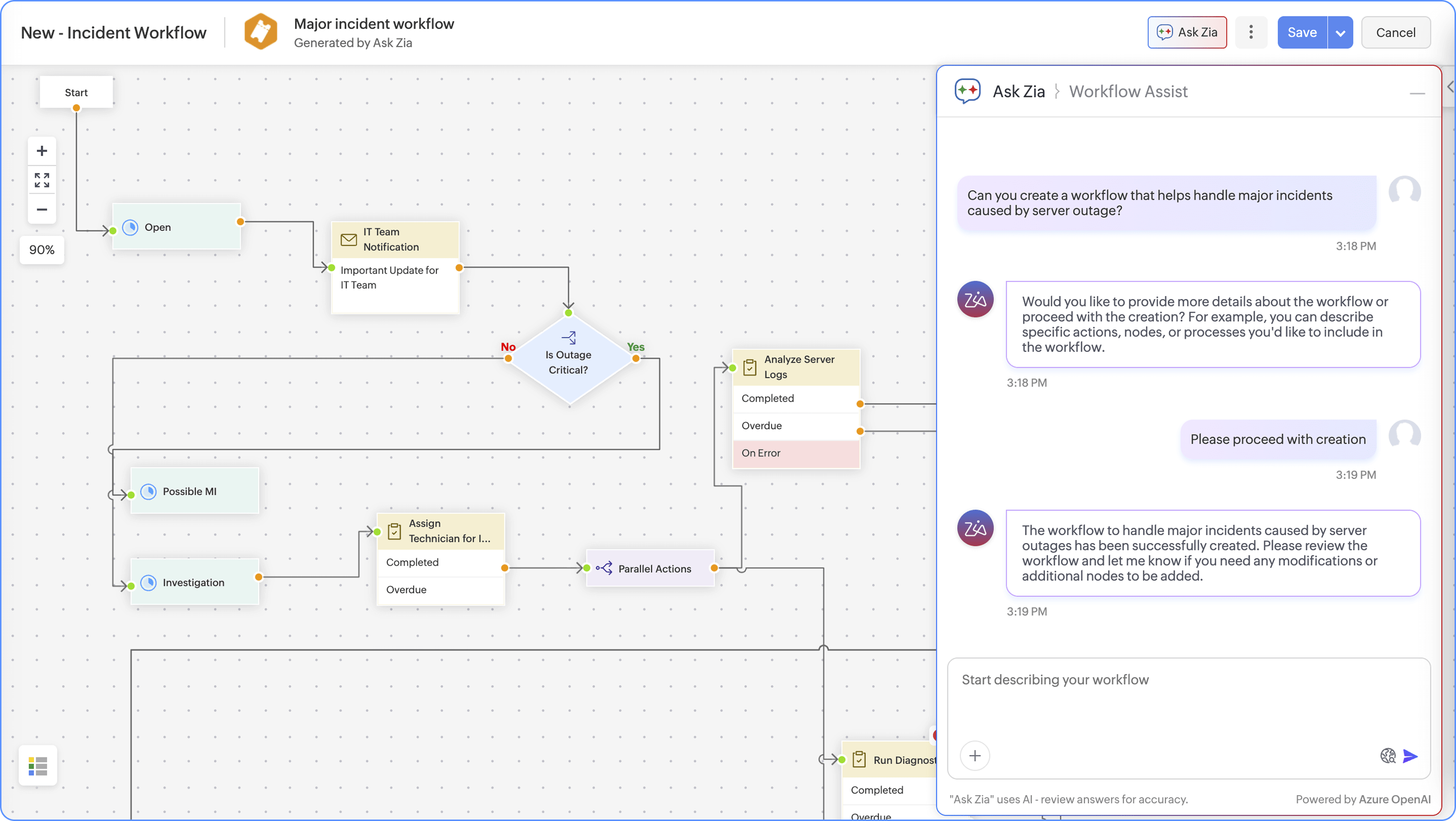Screen dimensions: 1456x821
Task: Select the Parallel Actions node
Action: pos(650,568)
